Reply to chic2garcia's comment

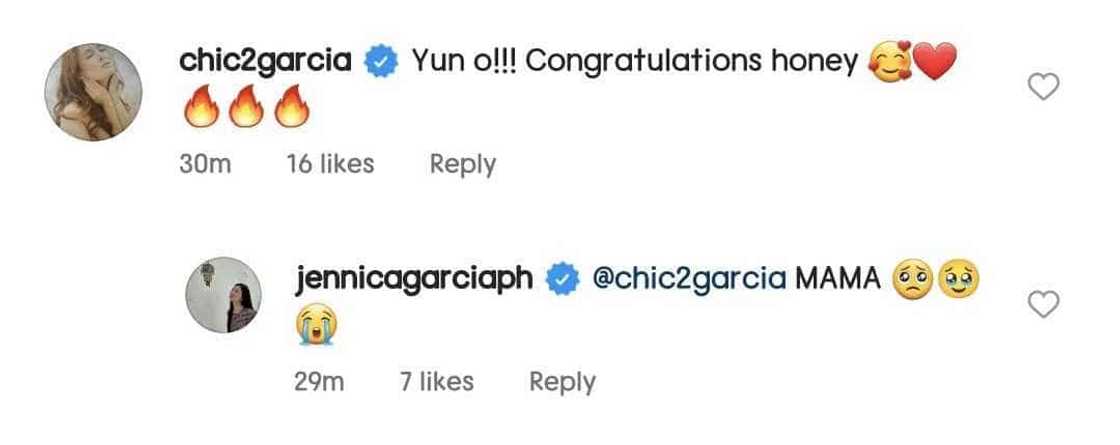(462, 164)
